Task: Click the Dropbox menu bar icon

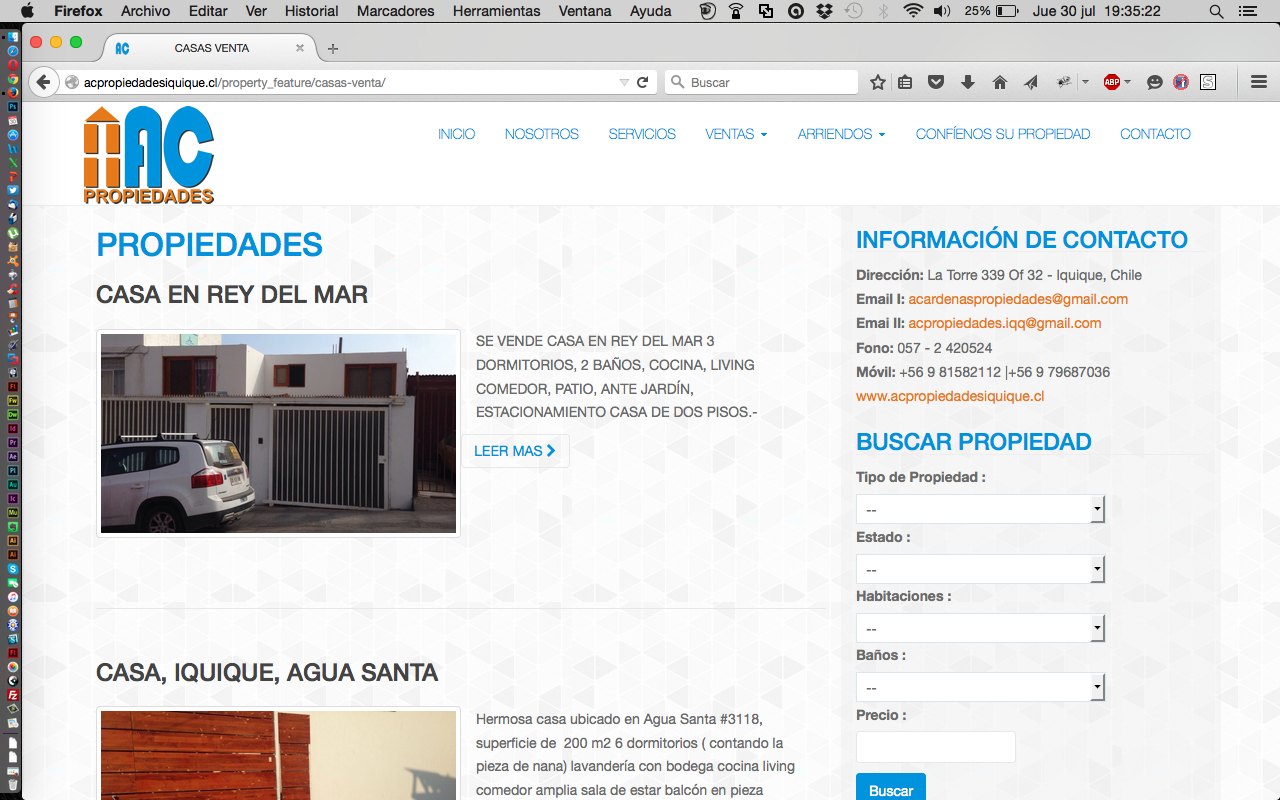Action: pyautogui.click(x=824, y=11)
